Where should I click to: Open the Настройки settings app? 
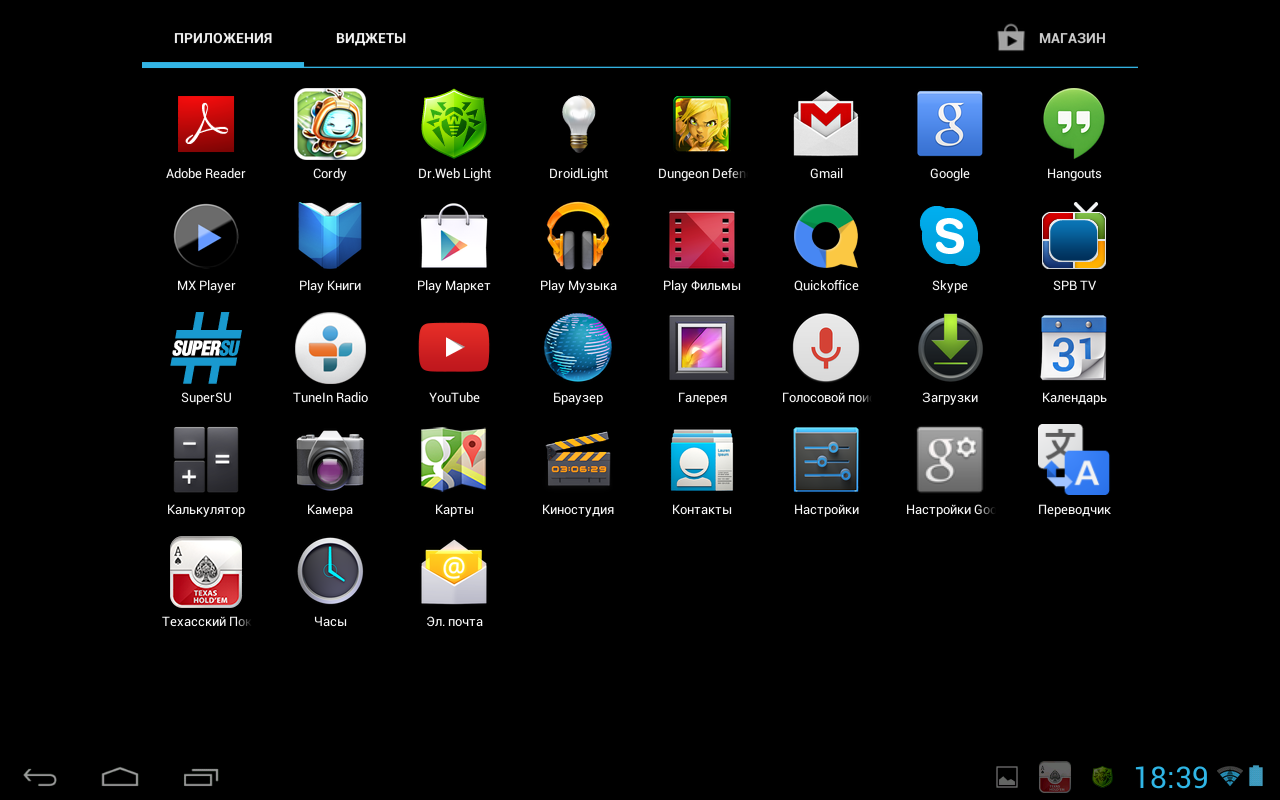point(826,460)
